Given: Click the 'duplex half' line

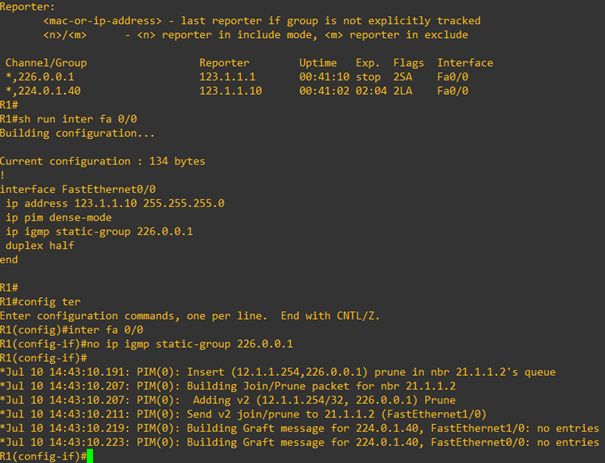Looking at the screenshot, I should coord(39,245).
